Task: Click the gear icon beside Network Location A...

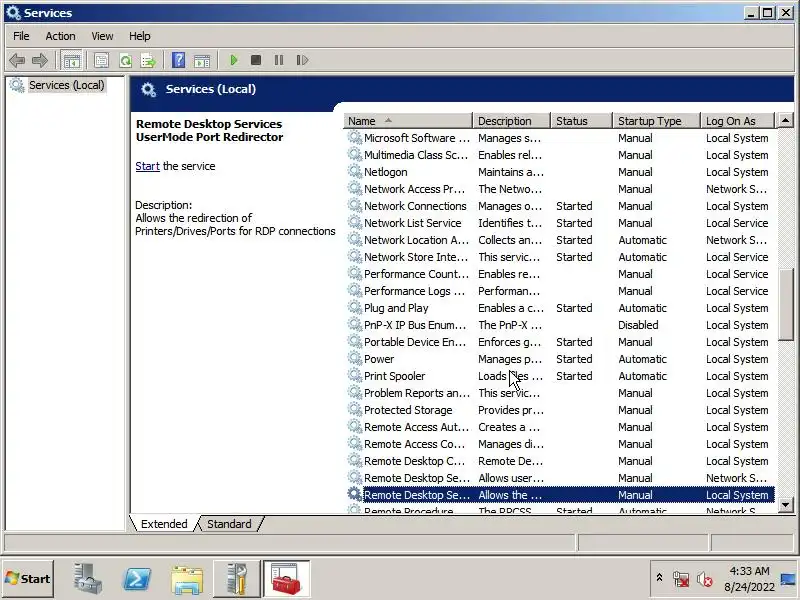Action: (355, 239)
